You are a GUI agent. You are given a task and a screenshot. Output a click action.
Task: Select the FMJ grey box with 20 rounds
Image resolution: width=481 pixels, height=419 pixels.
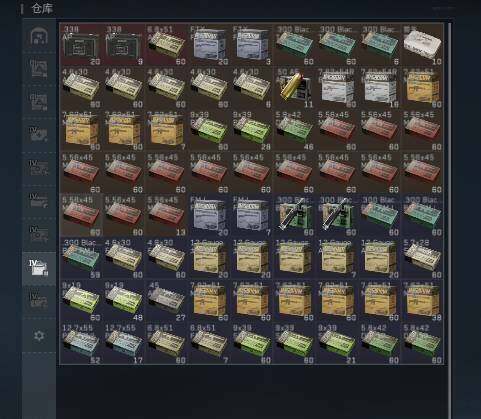pos(209,215)
